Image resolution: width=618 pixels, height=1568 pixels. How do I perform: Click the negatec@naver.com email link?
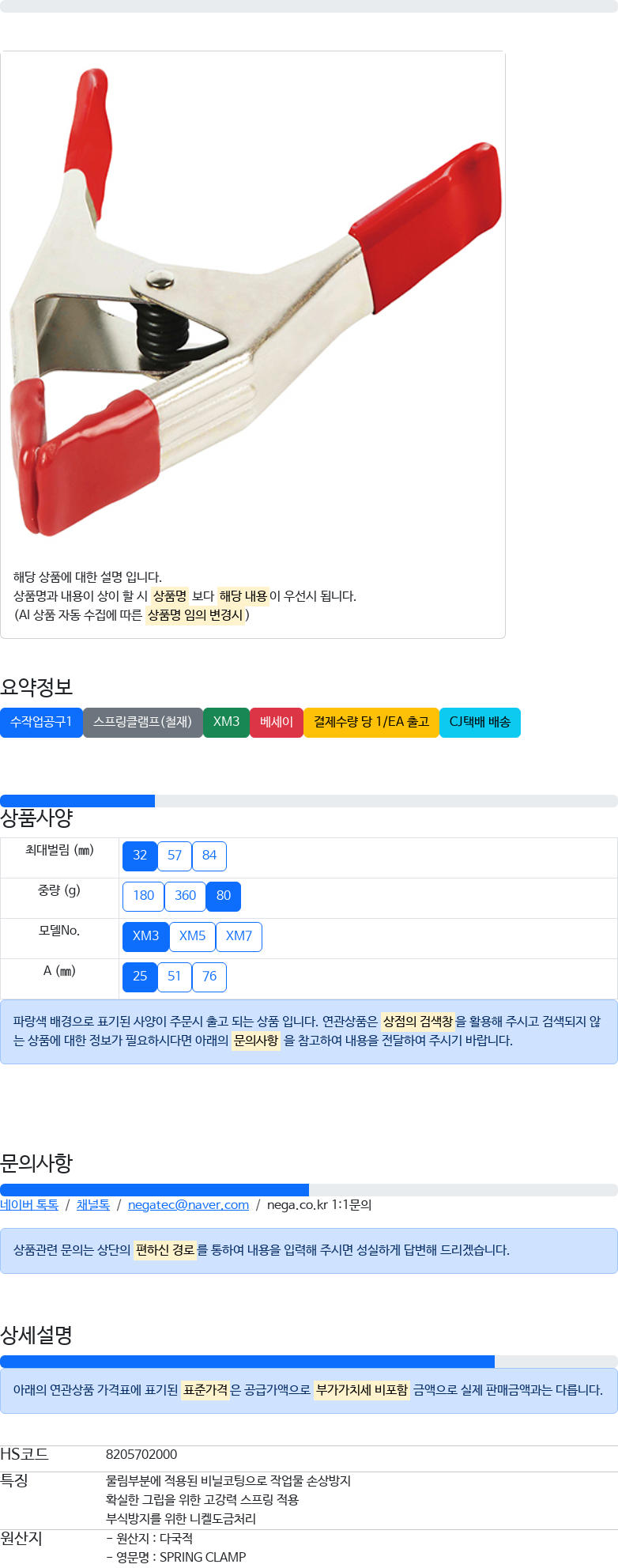(188, 1205)
